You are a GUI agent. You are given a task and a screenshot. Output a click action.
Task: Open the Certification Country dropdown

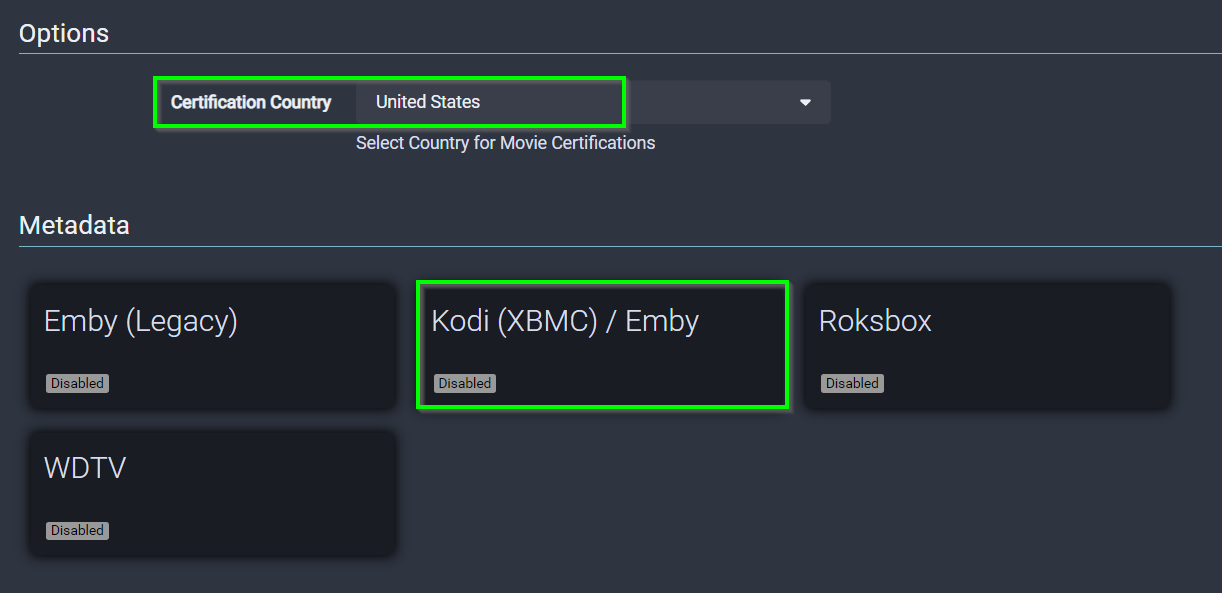pyautogui.click(x=592, y=102)
